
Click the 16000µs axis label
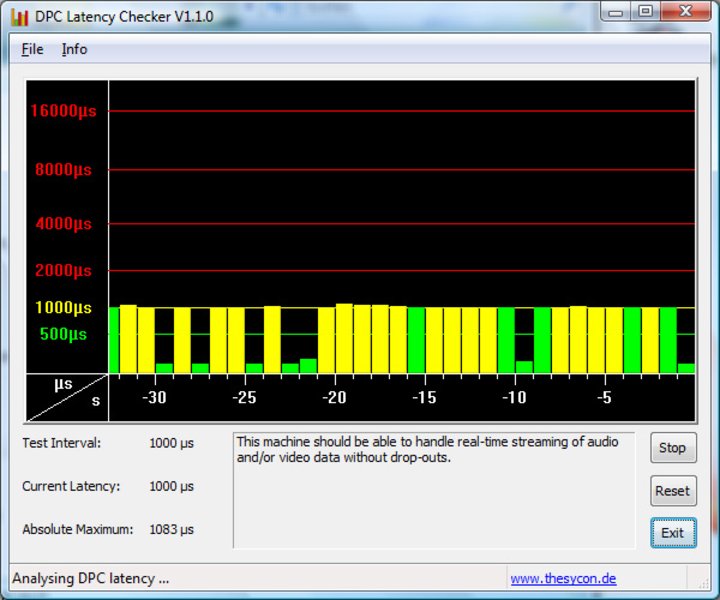point(63,111)
